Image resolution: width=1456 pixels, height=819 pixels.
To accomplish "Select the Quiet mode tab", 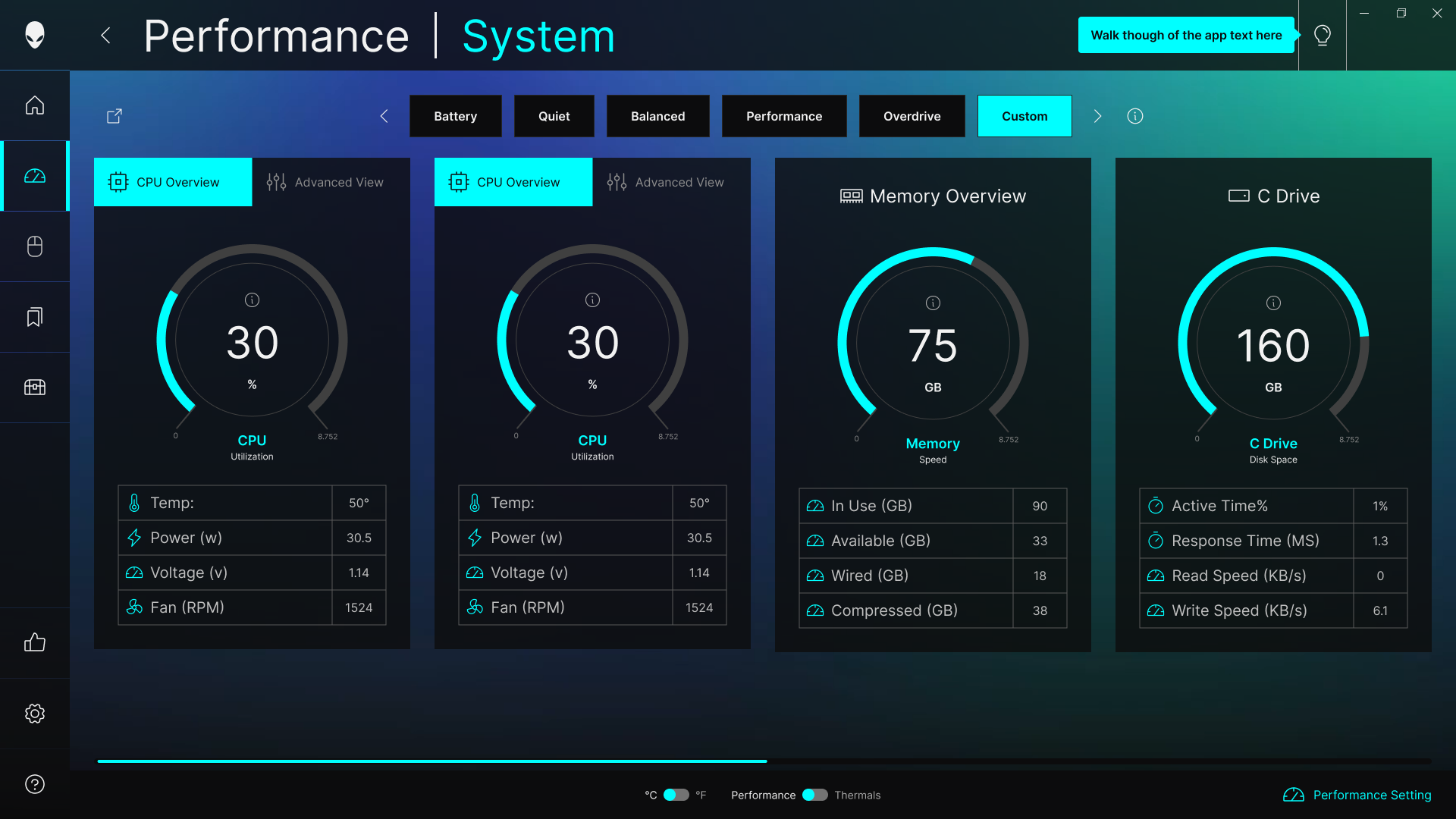I will click(x=554, y=116).
